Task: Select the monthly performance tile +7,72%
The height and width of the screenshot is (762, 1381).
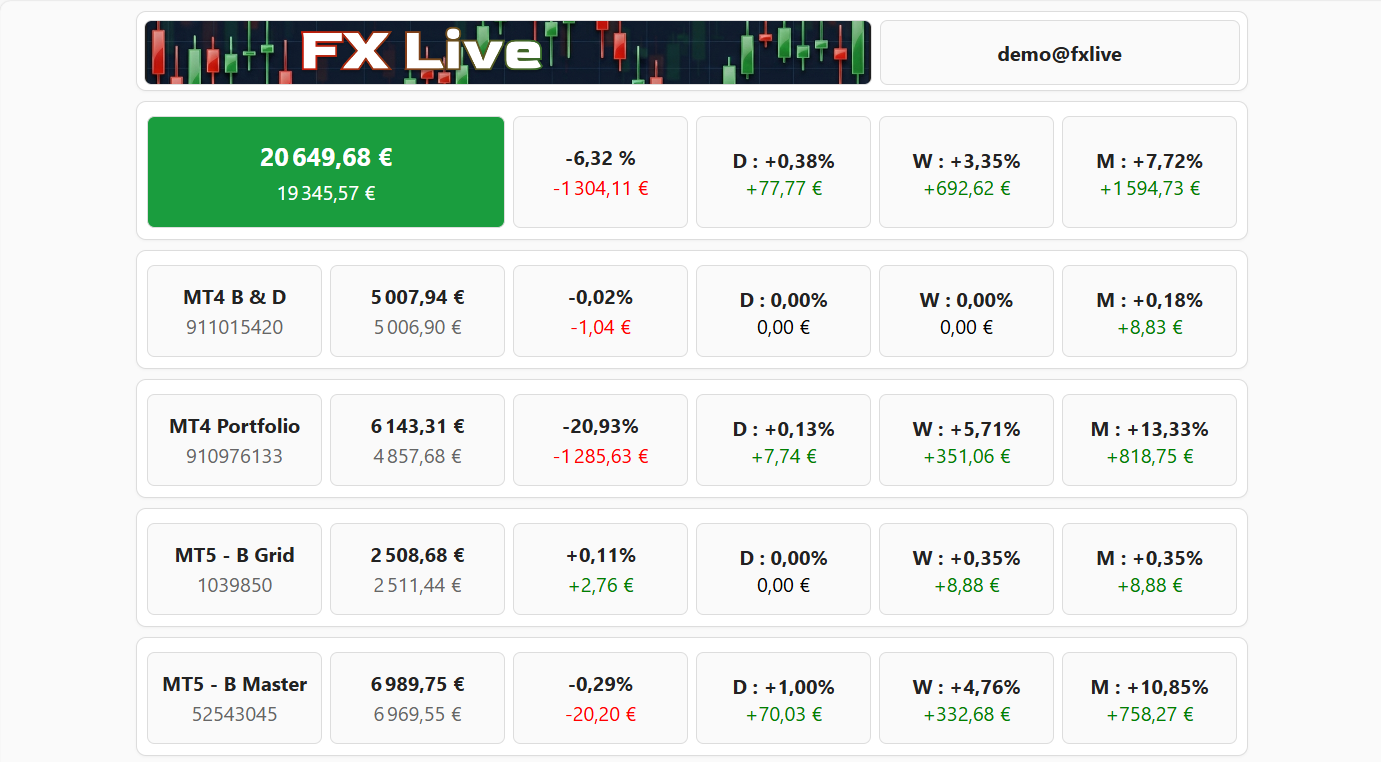Action: tap(1148, 171)
